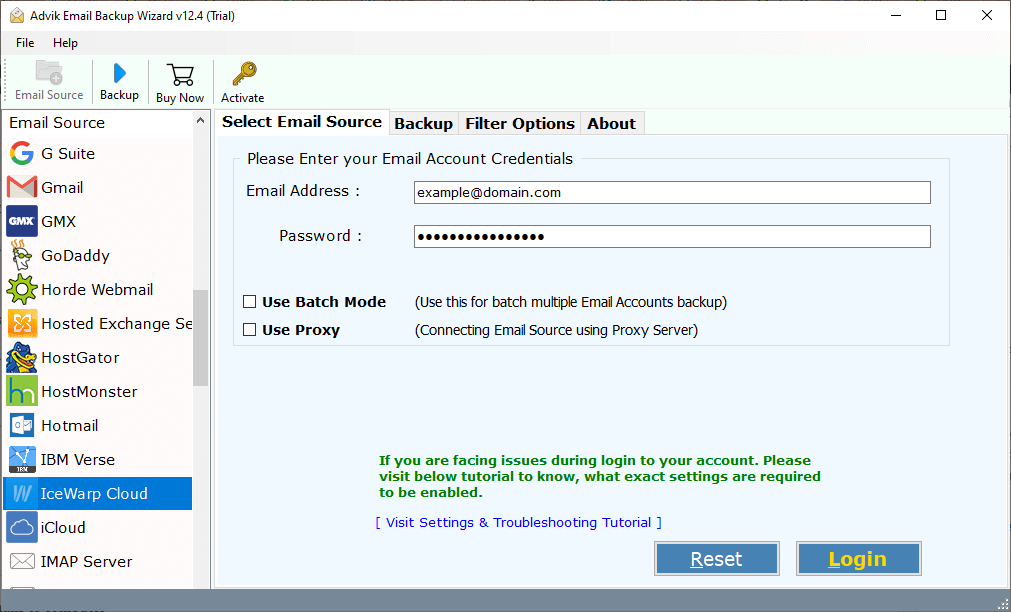Switch to the Backup tab
Image resolution: width=1011 pixels, height=612 pixels.
click(x=423, y=123)
